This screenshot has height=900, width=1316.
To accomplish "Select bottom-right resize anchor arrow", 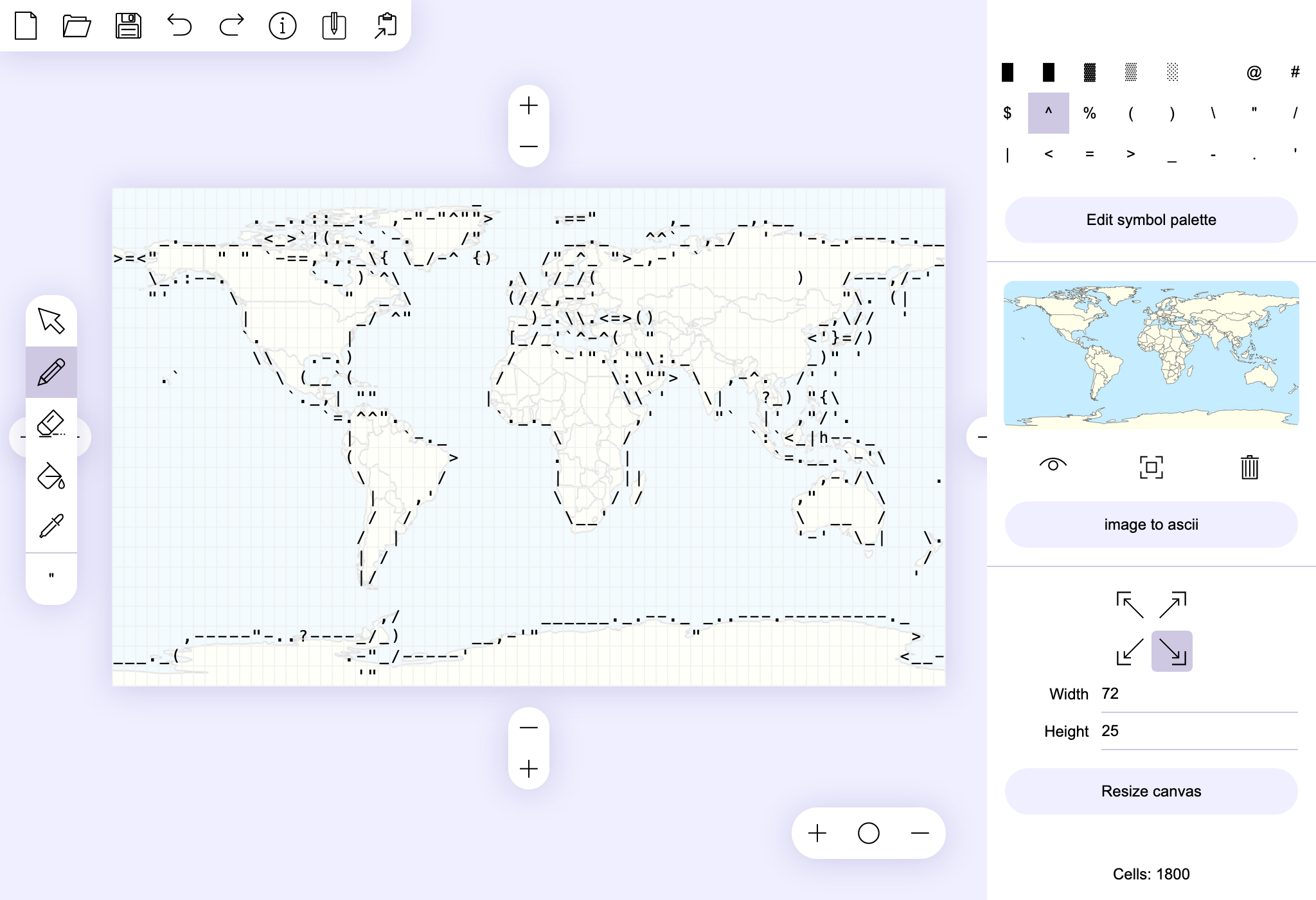I will [x=1171, y=651].
